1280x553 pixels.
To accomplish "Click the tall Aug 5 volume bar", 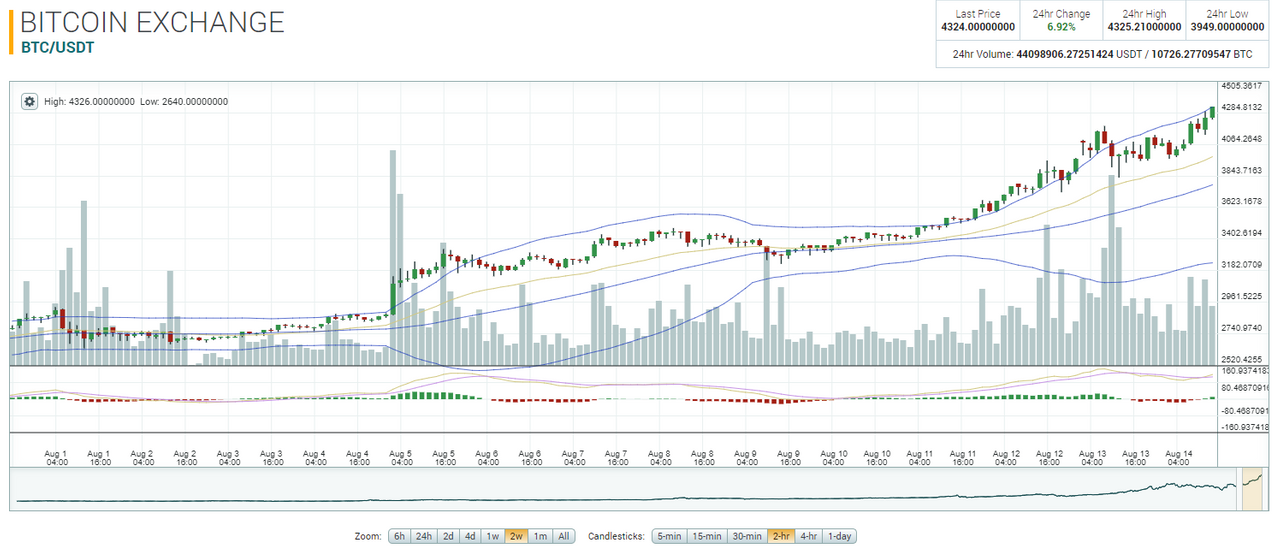I will pos(393,258).
